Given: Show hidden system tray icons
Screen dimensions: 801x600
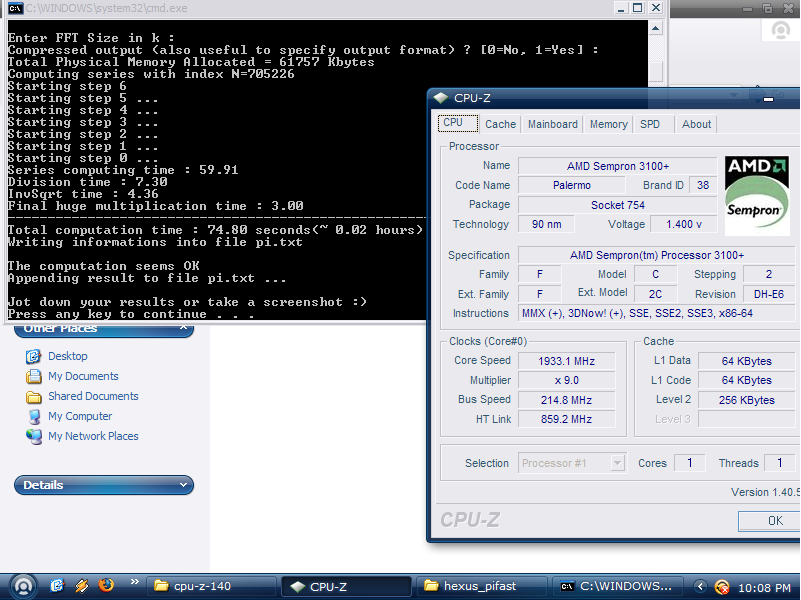Looking at the screenshot, I should pyautogui.click(x=702, y=587).
